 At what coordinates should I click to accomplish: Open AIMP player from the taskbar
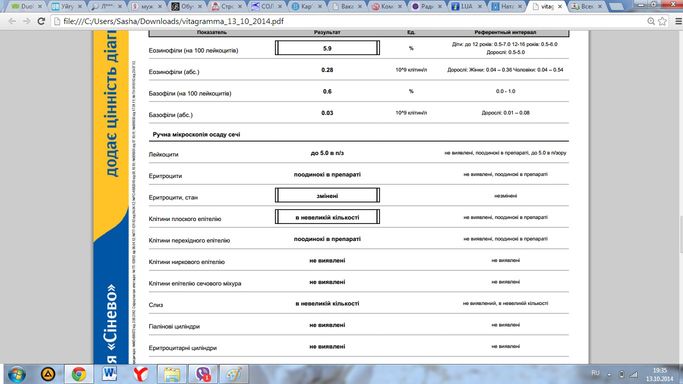[48, 374]
